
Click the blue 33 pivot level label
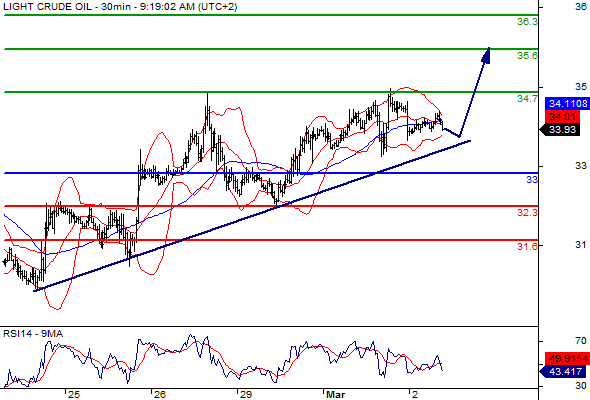click(x=532, y=179)
